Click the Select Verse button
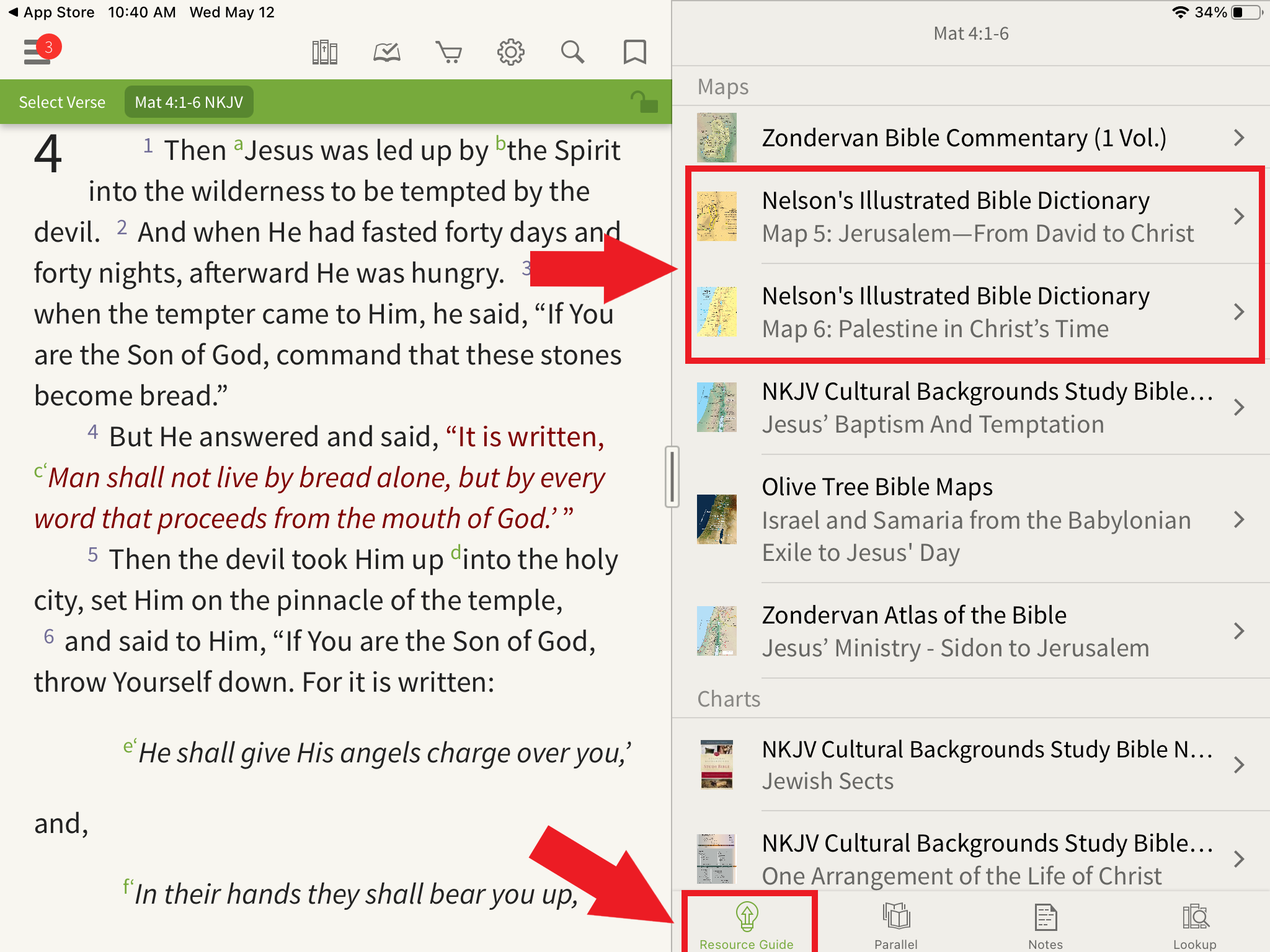1270x952 pixels. (x=62, y=102)
